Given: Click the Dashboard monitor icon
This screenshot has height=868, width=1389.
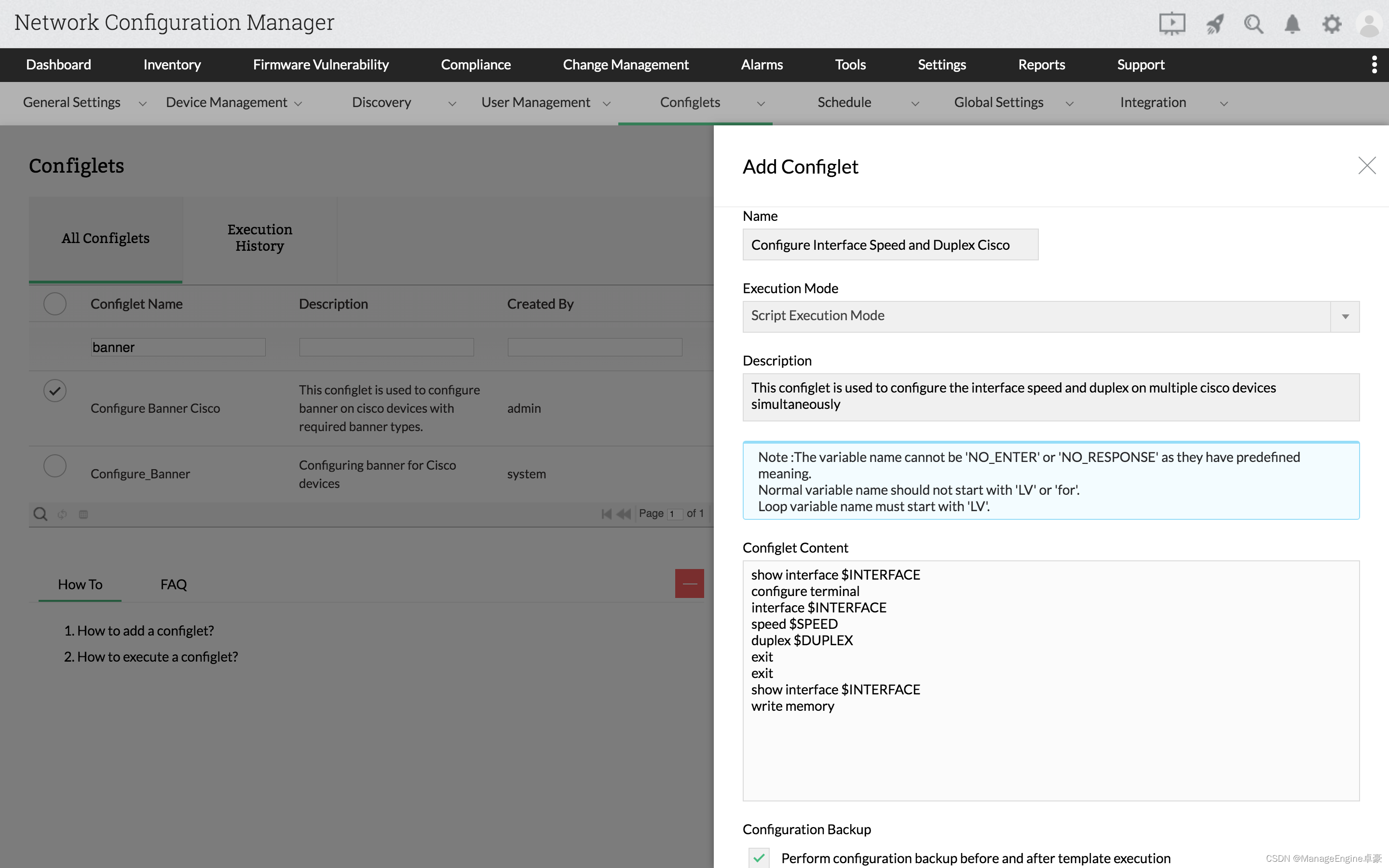Looking at the screenshot, I should coord(1171,22).
